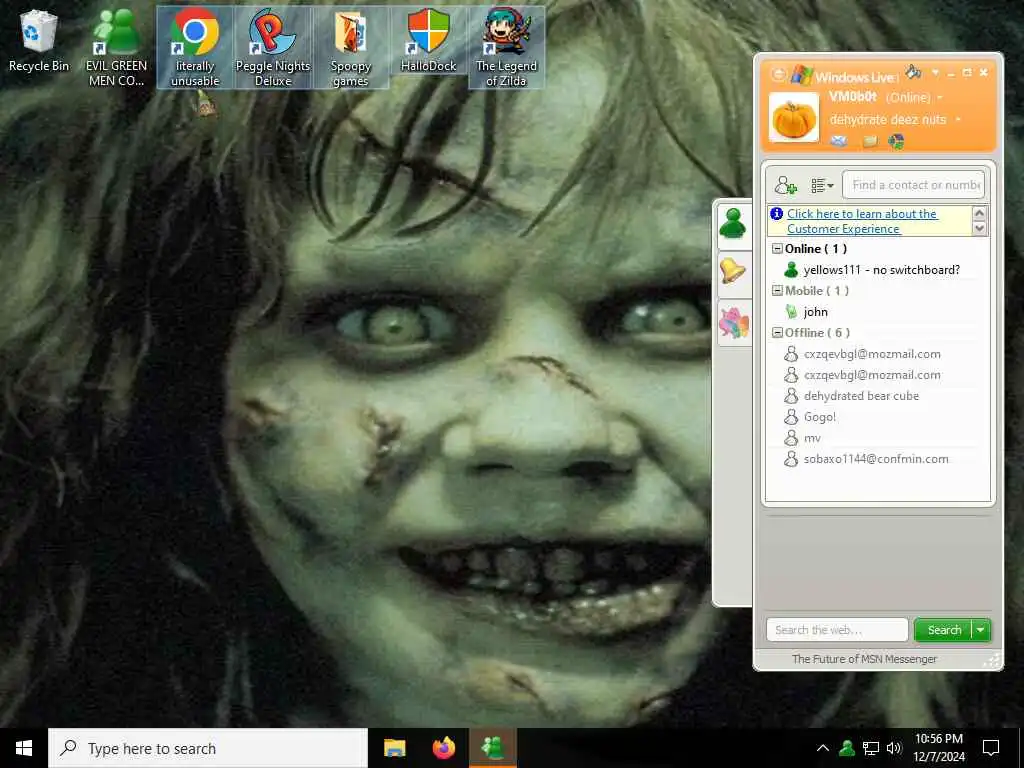Switch to the green buddy contacts tab
The height and width of the screenshot is (768, 1024).
(x=733, y=225)
